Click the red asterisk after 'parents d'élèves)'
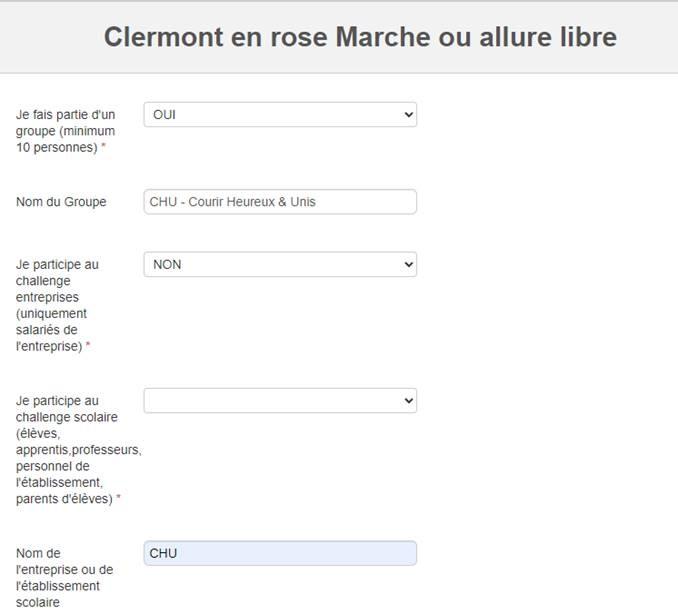The image size is (678, 614). 118,498
